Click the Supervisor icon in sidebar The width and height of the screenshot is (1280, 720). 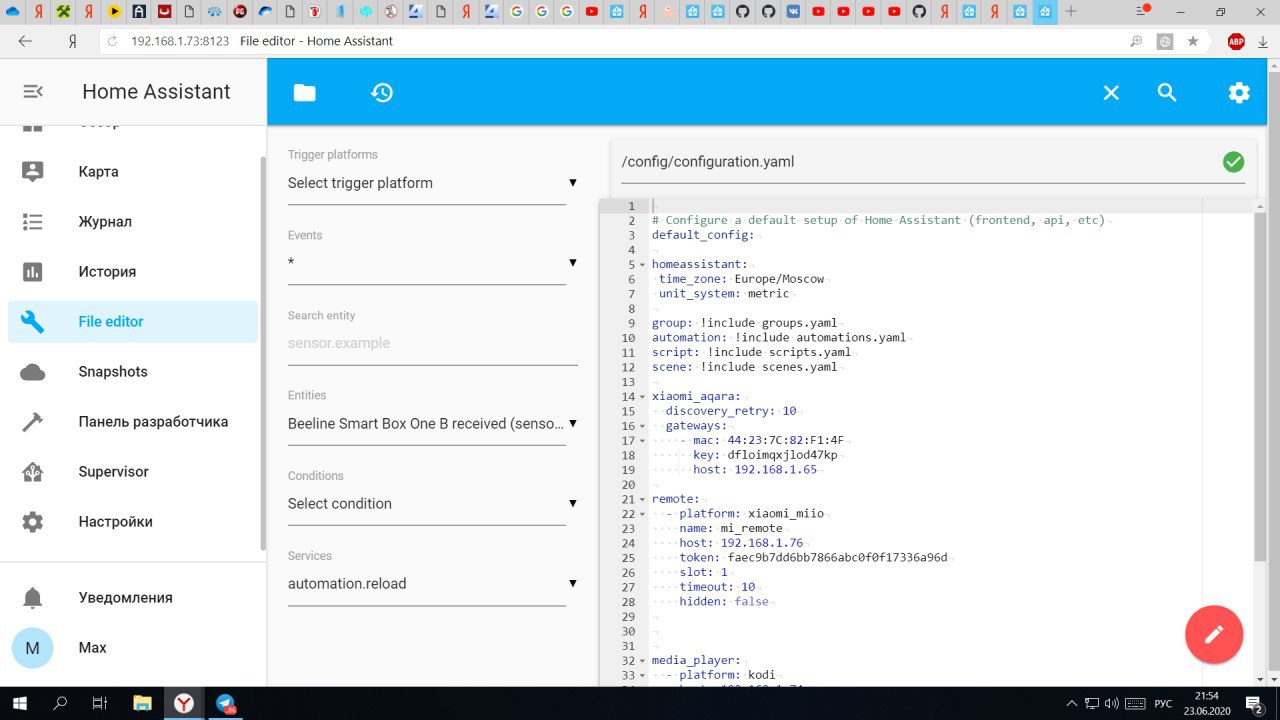[33, 471]
